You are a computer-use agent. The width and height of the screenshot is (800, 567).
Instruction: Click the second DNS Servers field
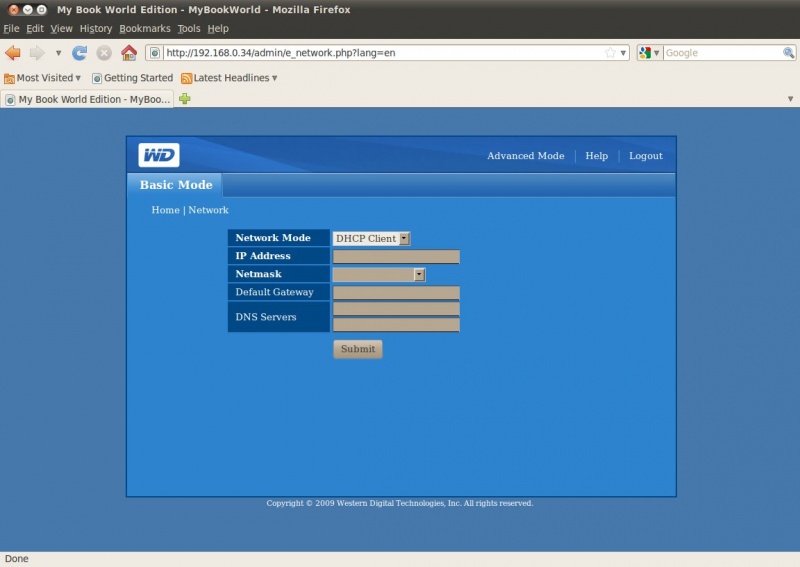pos(396,325)
